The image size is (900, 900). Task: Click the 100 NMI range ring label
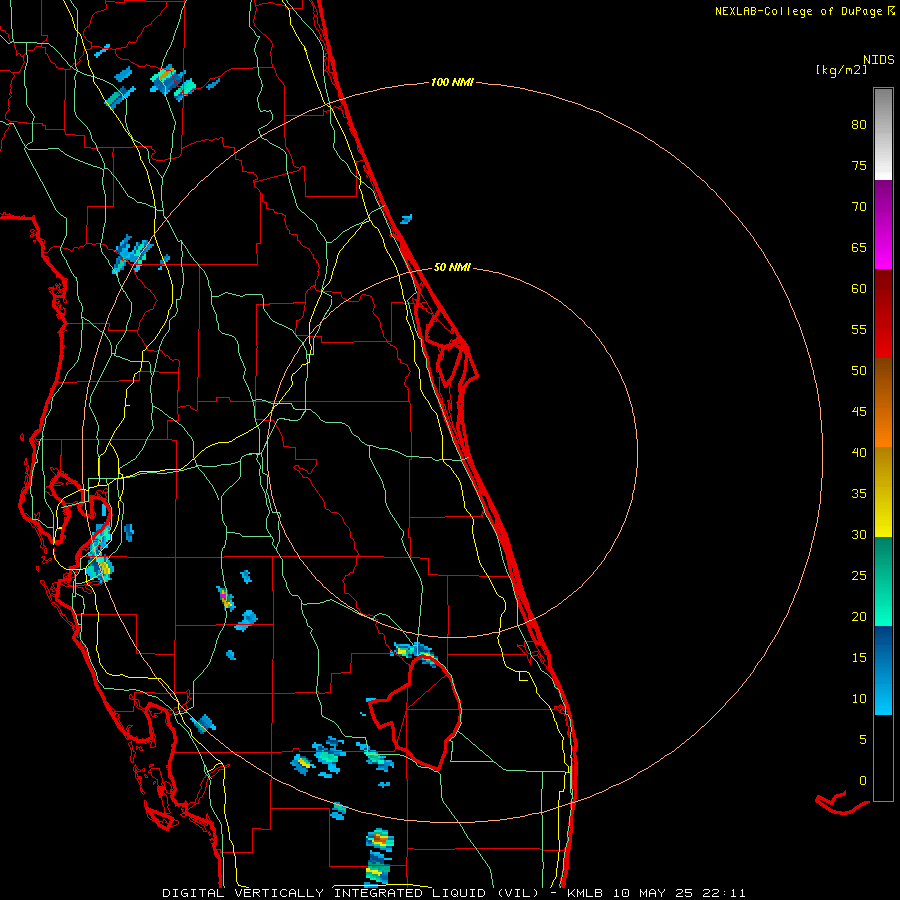[x=452, y=83]
